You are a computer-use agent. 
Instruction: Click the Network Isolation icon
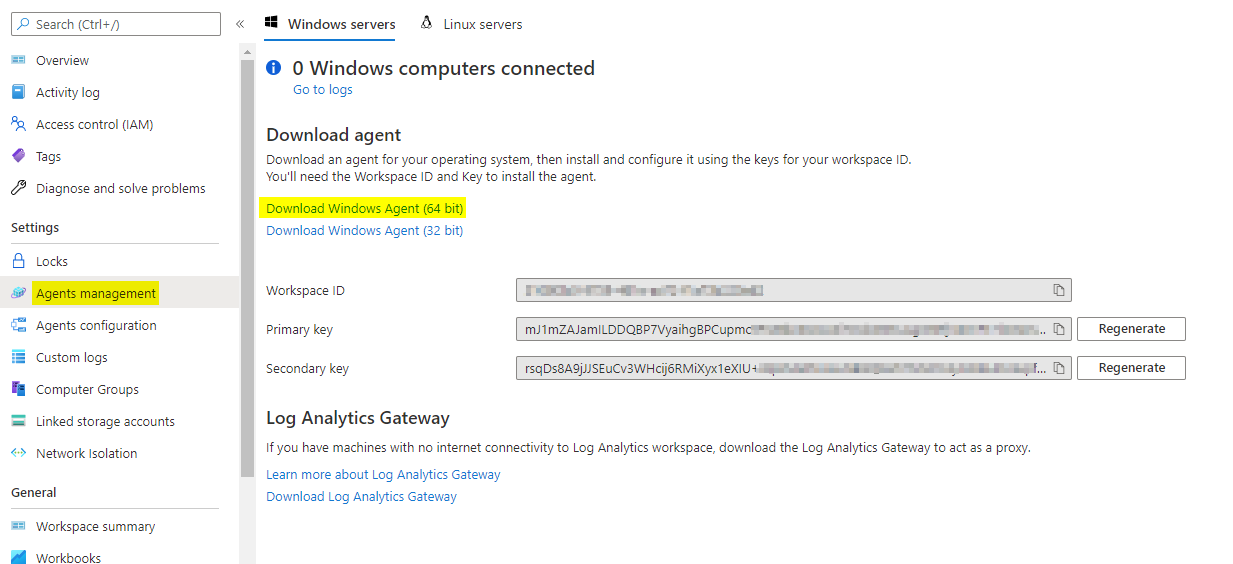[18, 453]
